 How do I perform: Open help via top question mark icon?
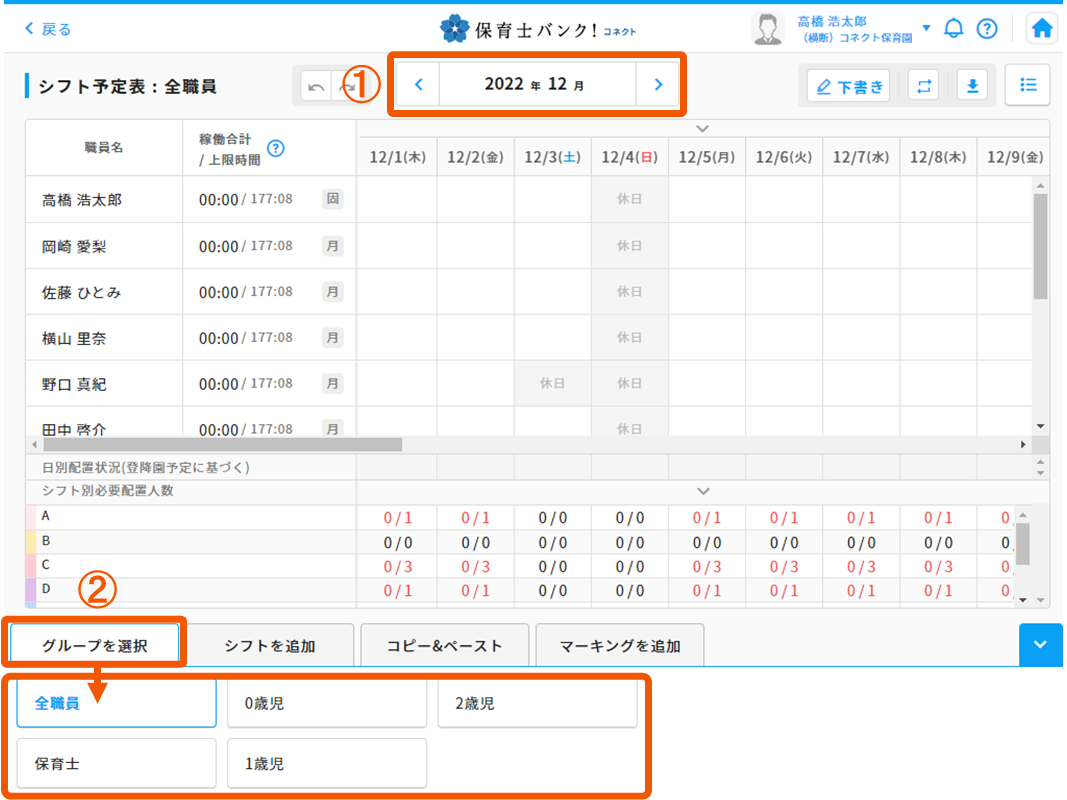987,29
